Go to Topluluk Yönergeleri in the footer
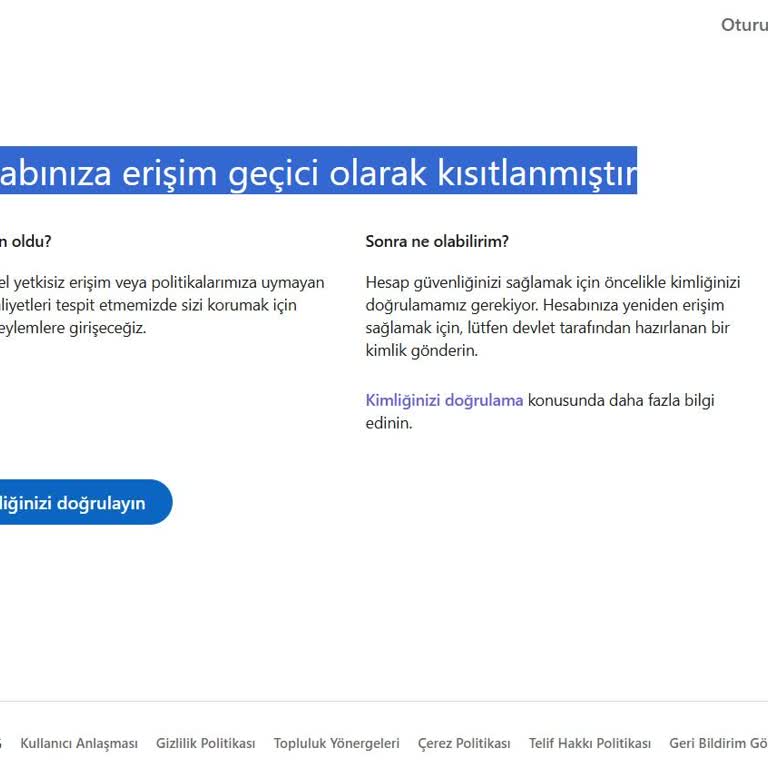The width and height of the screenshot is (768, 768). pos(336,743)
